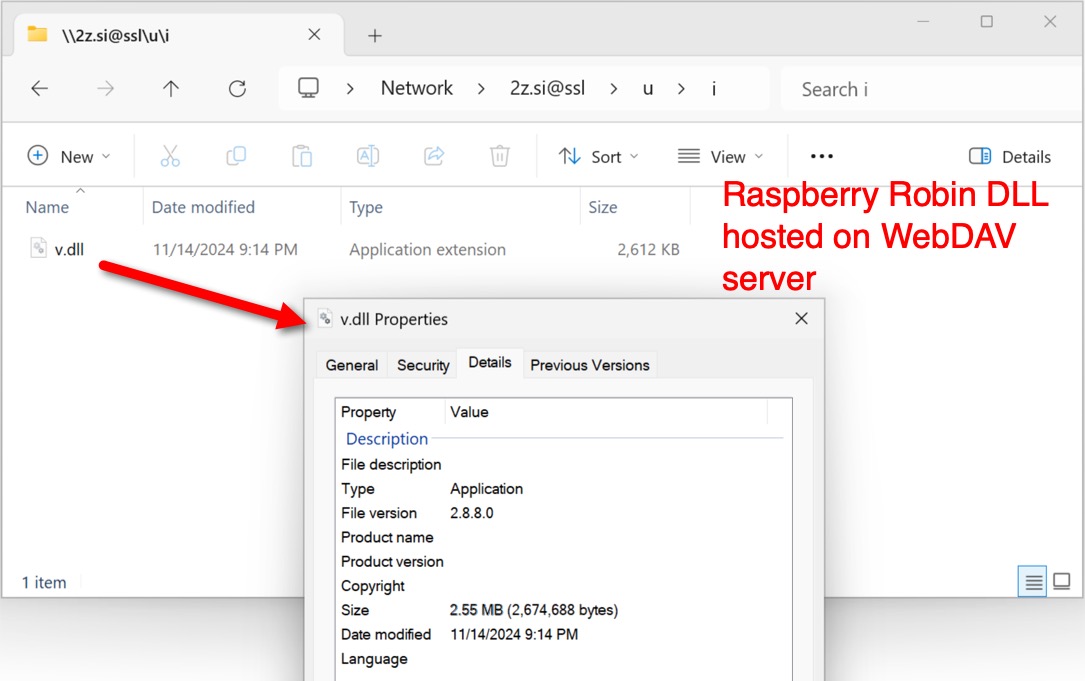Click the u folder breadcrumb
This screenshot has width=1085, height=681.
click(x=648, y=89)
